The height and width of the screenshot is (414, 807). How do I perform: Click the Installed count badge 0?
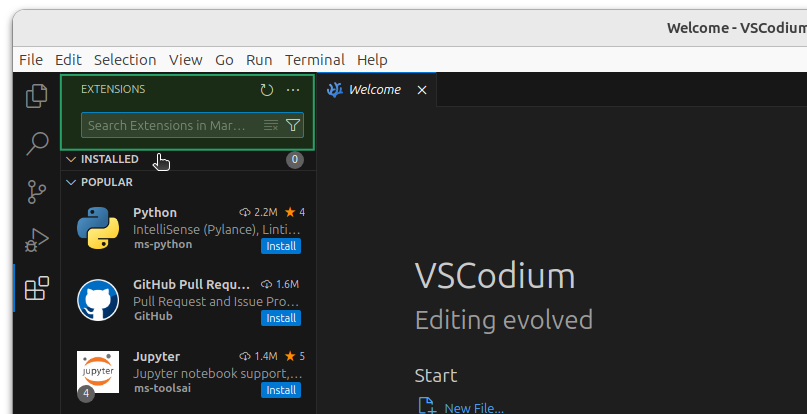[x=295, y=159]
